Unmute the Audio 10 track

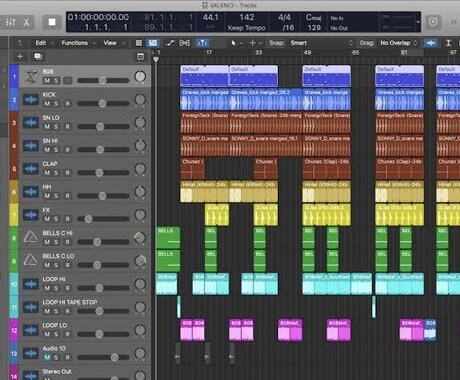tap(47, 357)
